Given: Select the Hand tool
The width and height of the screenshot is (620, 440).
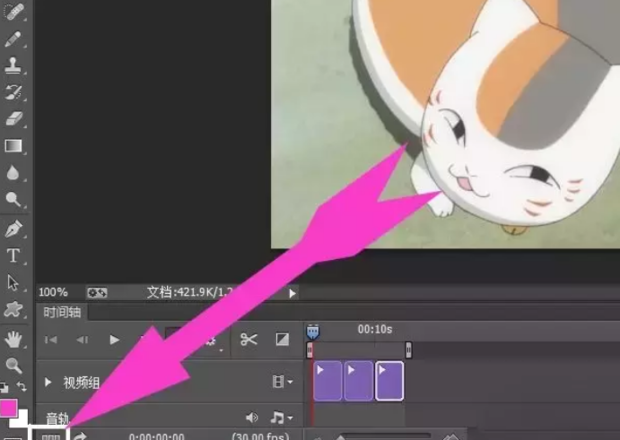Looking at the screenshot, I should click(13, 340).
